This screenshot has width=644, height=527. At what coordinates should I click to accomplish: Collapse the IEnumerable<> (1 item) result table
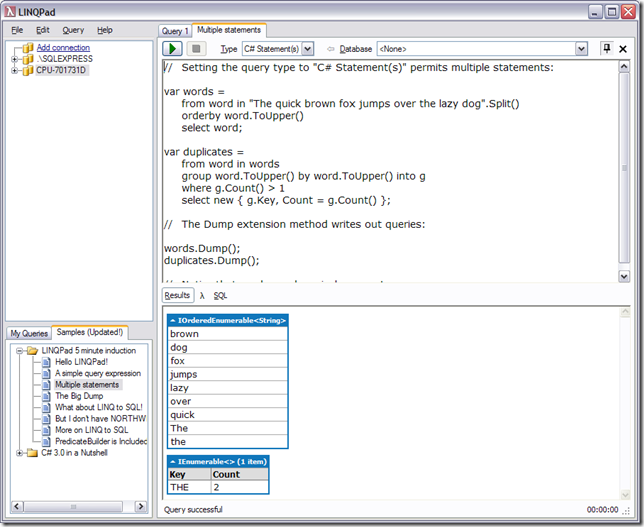[172, 462]
